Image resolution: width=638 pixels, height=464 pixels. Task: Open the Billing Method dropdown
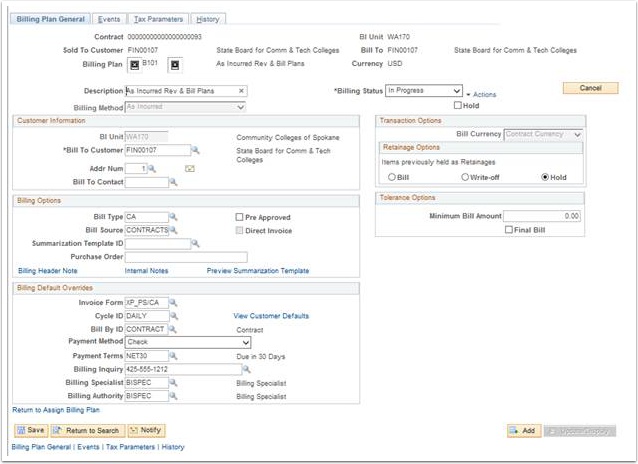pos(186,107)
